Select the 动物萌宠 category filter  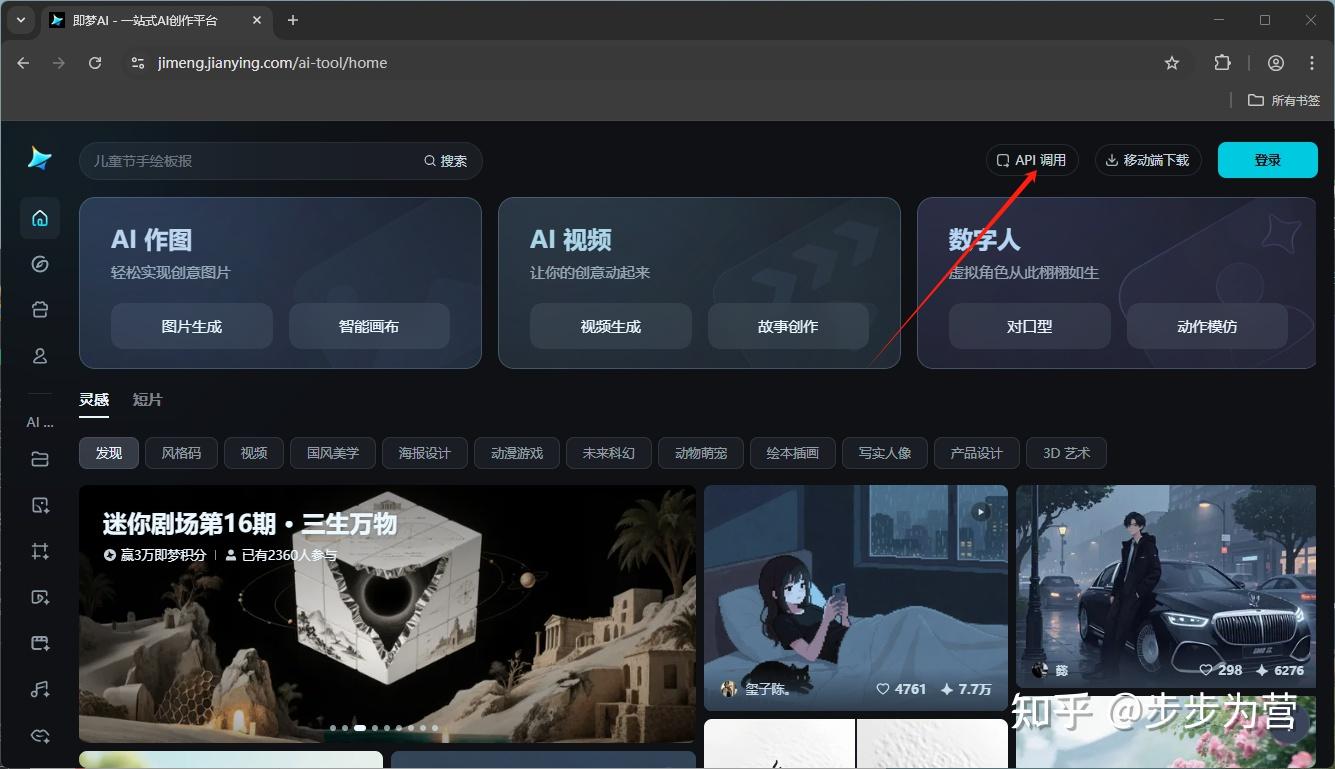click(701, 453)
